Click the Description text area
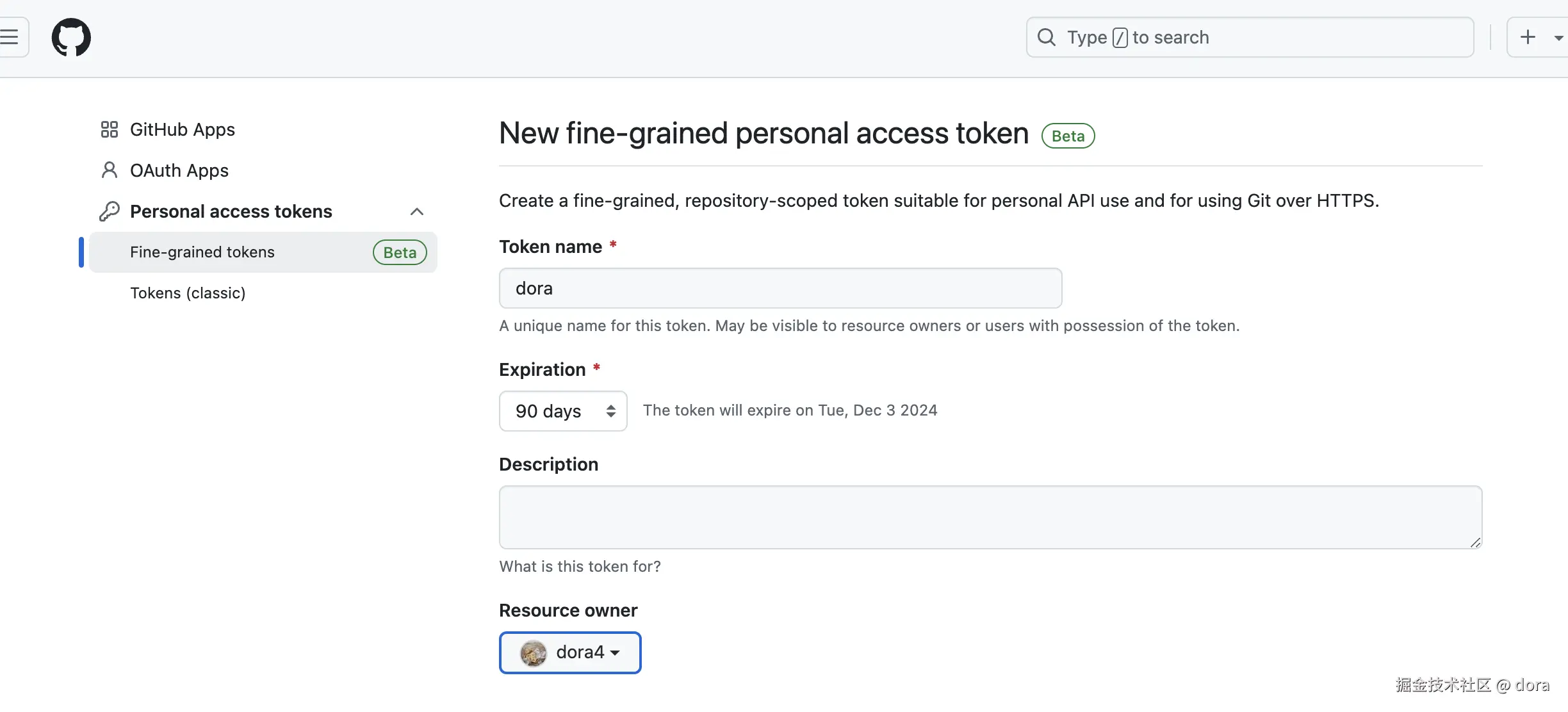This screenshot has width=1568, height=712. [x=990, y=517]
